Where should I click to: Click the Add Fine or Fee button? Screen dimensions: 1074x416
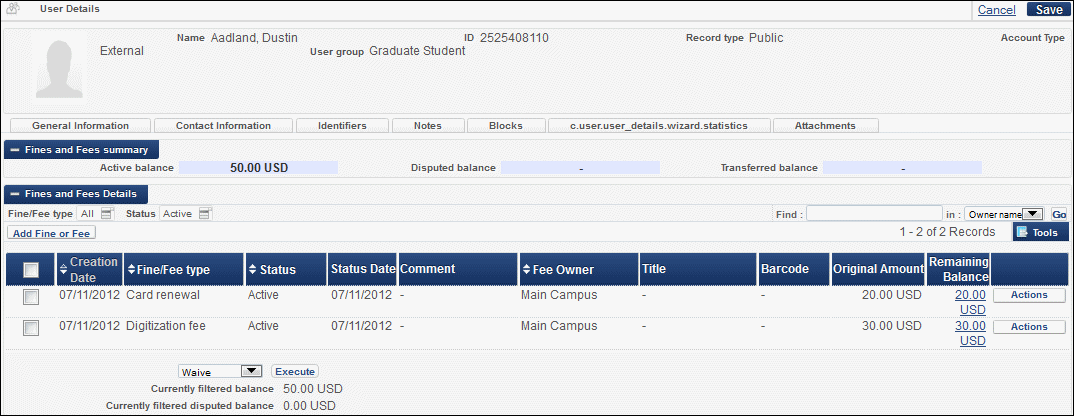click(x=51, y=233)
